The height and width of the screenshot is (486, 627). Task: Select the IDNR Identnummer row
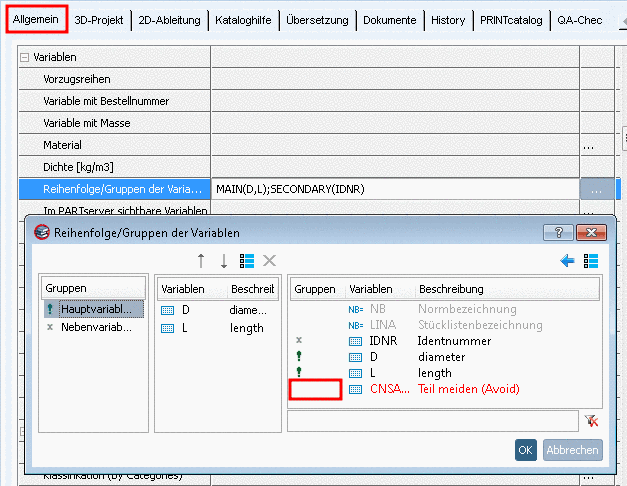(x=445, y=341)
